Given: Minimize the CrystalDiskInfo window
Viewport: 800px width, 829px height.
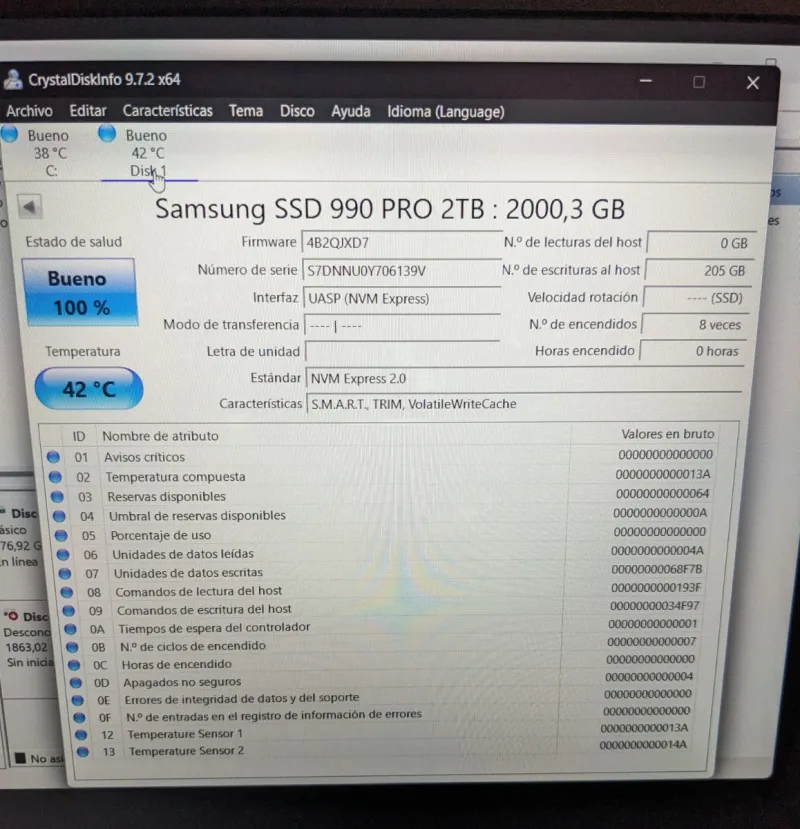Looking at the screenshot, I should click(x=646, y=81).
